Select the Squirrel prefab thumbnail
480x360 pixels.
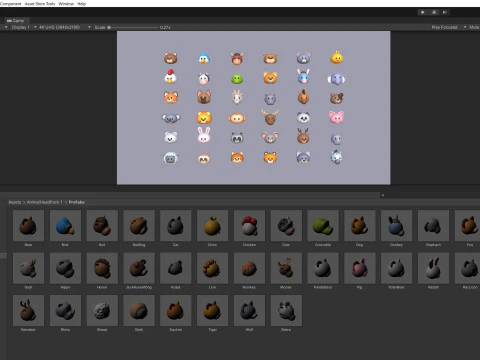(x=176, y=310)
